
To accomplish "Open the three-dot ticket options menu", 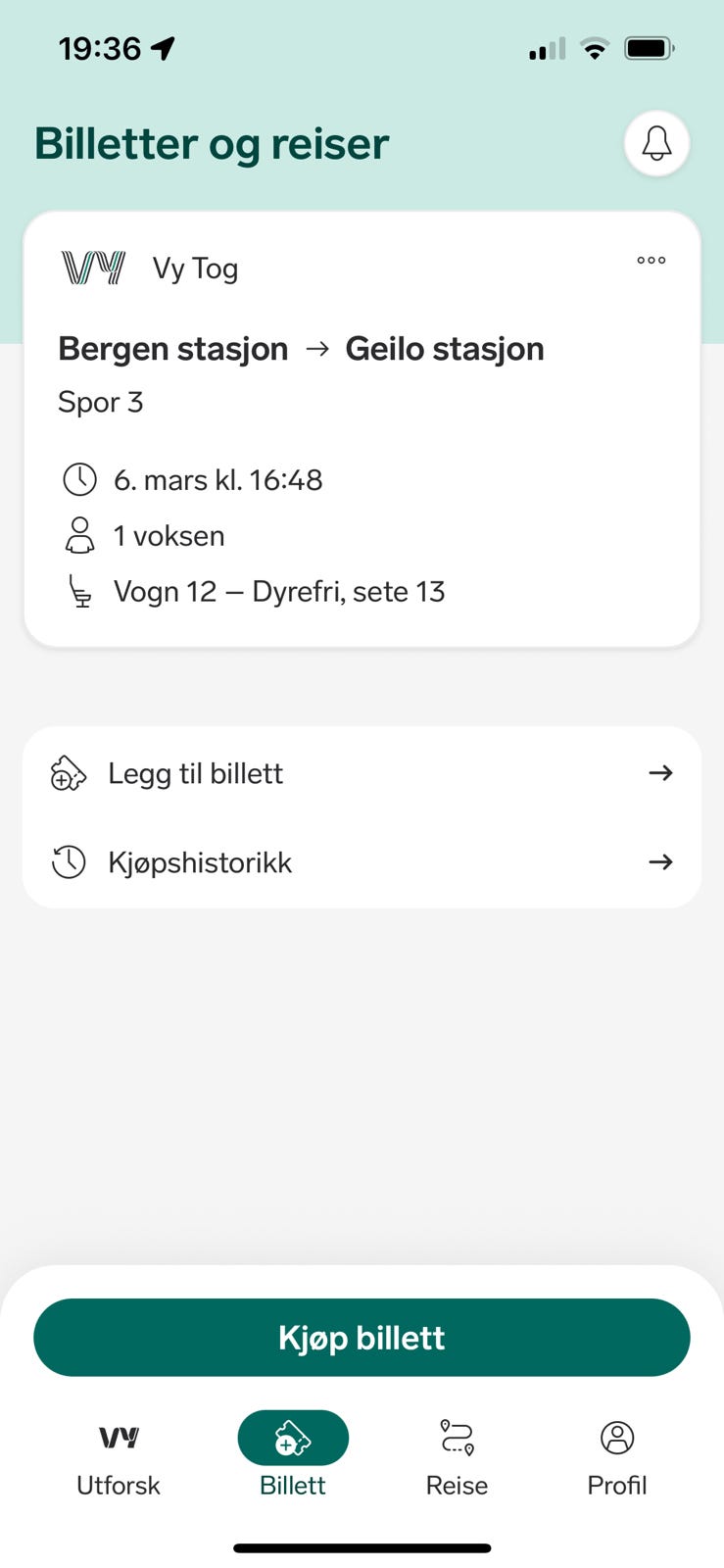I will click(x=651, y=261).
